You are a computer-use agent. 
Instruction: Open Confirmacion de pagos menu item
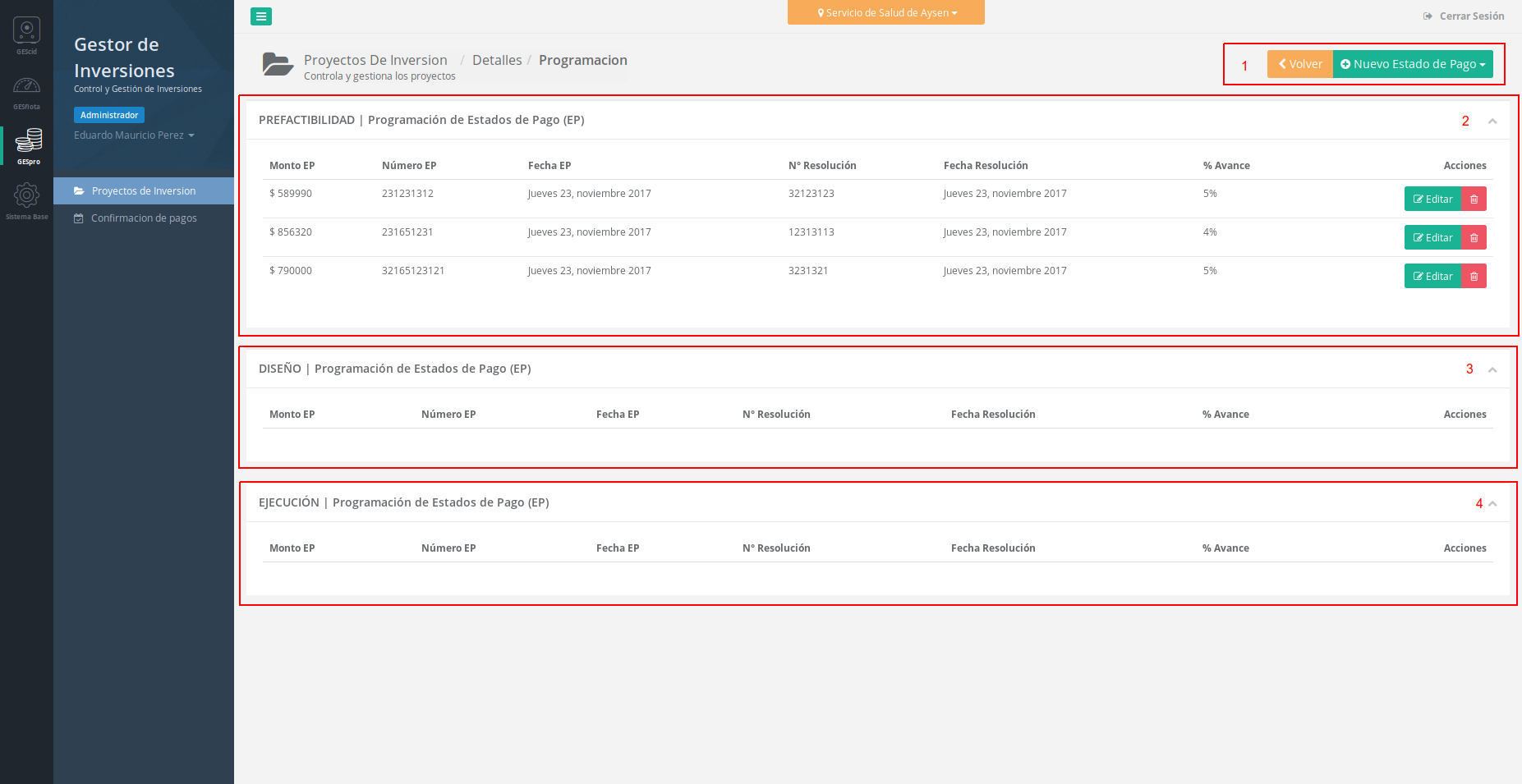pos(144,218)
